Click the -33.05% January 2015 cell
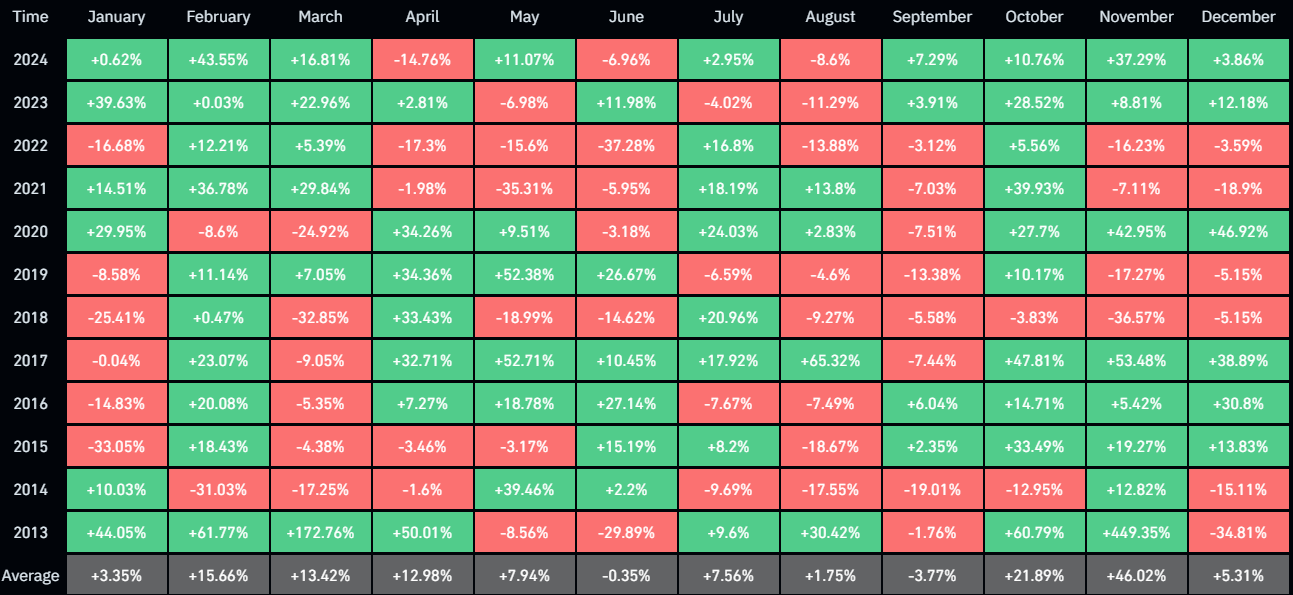 (116, 447)
